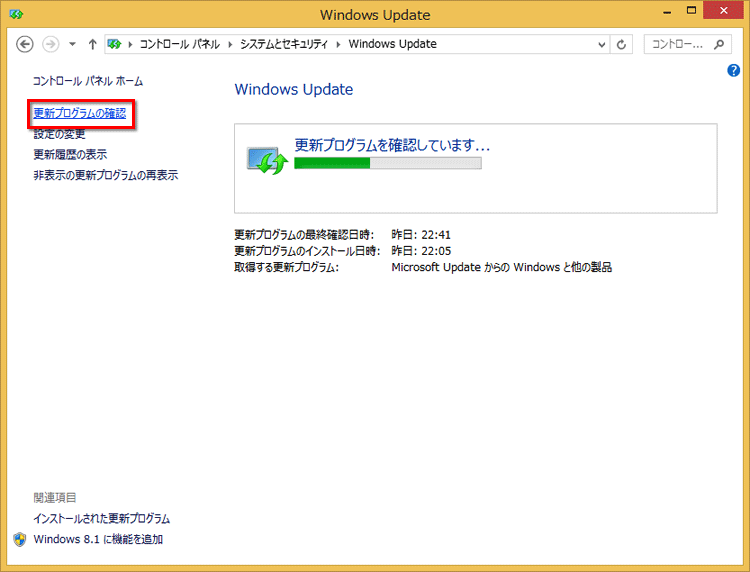Open 設定の変更 link
750x572 pixels.
(59, 134)
